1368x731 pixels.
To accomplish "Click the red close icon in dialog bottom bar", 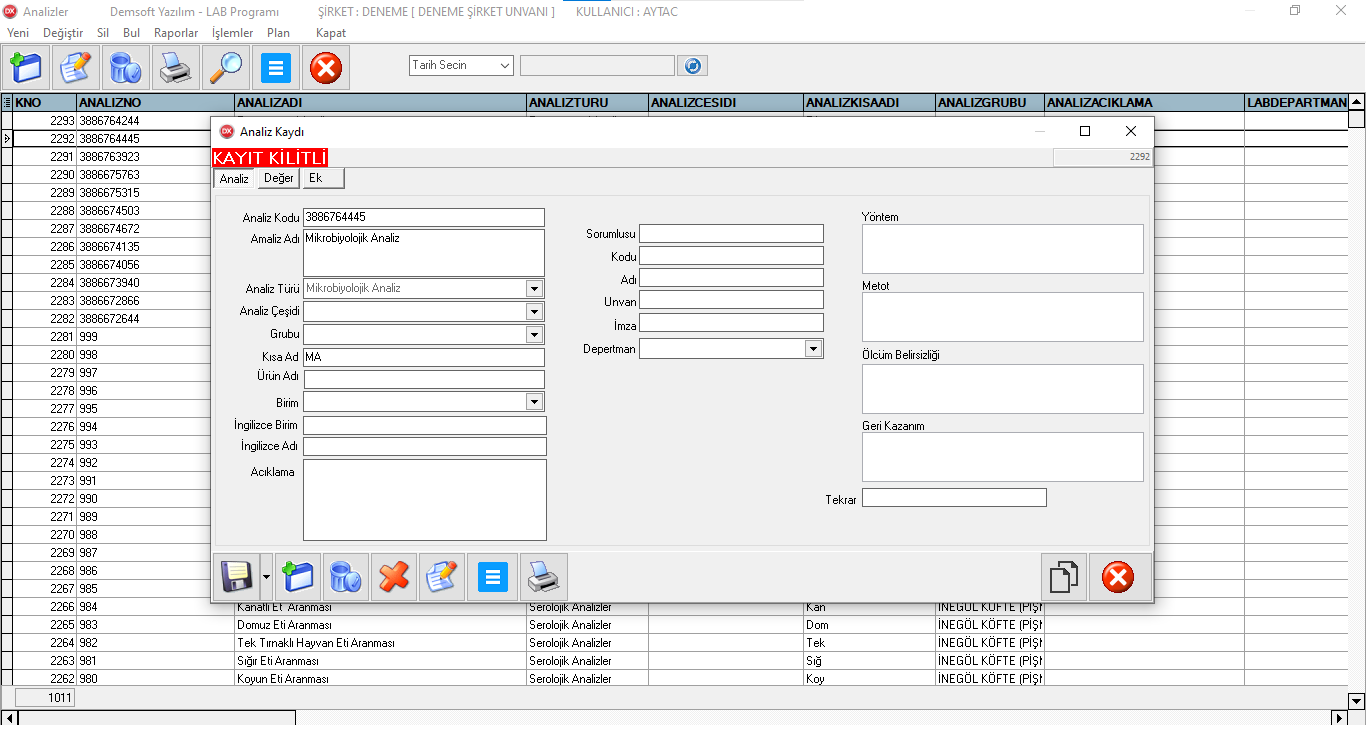I will tap(1118, 577).
